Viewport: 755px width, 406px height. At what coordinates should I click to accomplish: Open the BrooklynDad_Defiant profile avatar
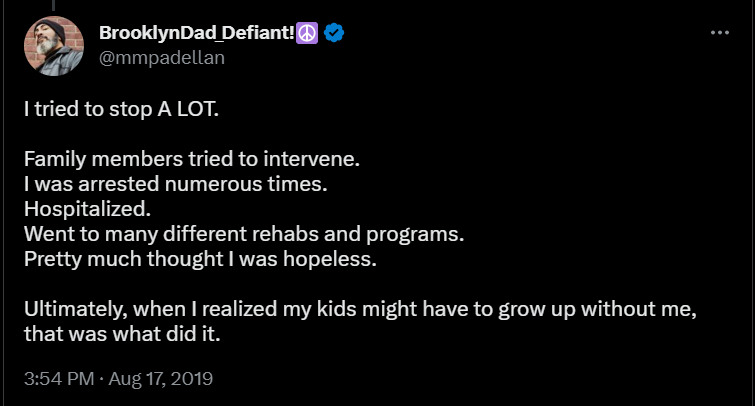[x=54, y=46]
